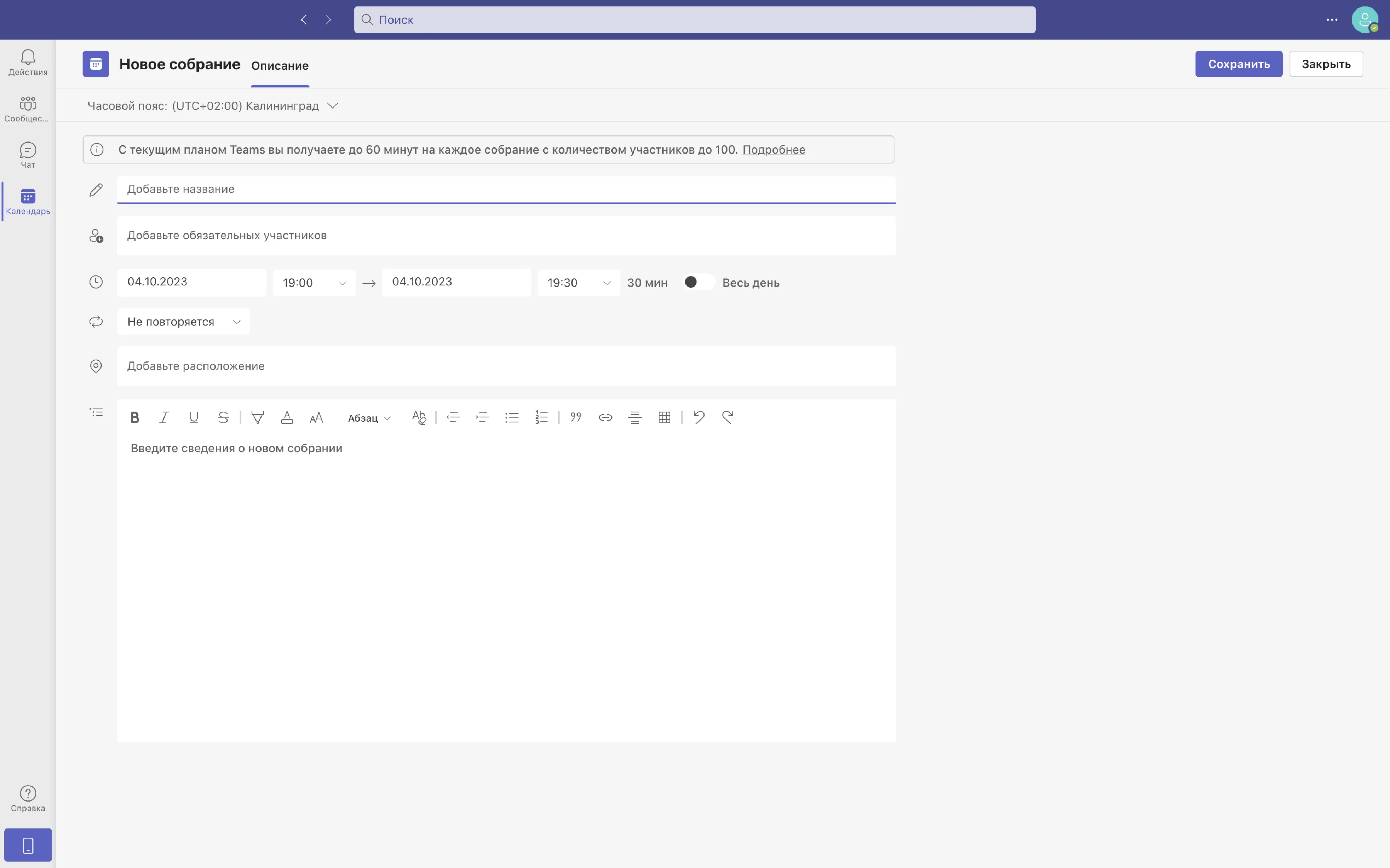Viewport: 1390px width, 868px height.
Task: Select the 'Описание' tab
Action: (280, 65)
